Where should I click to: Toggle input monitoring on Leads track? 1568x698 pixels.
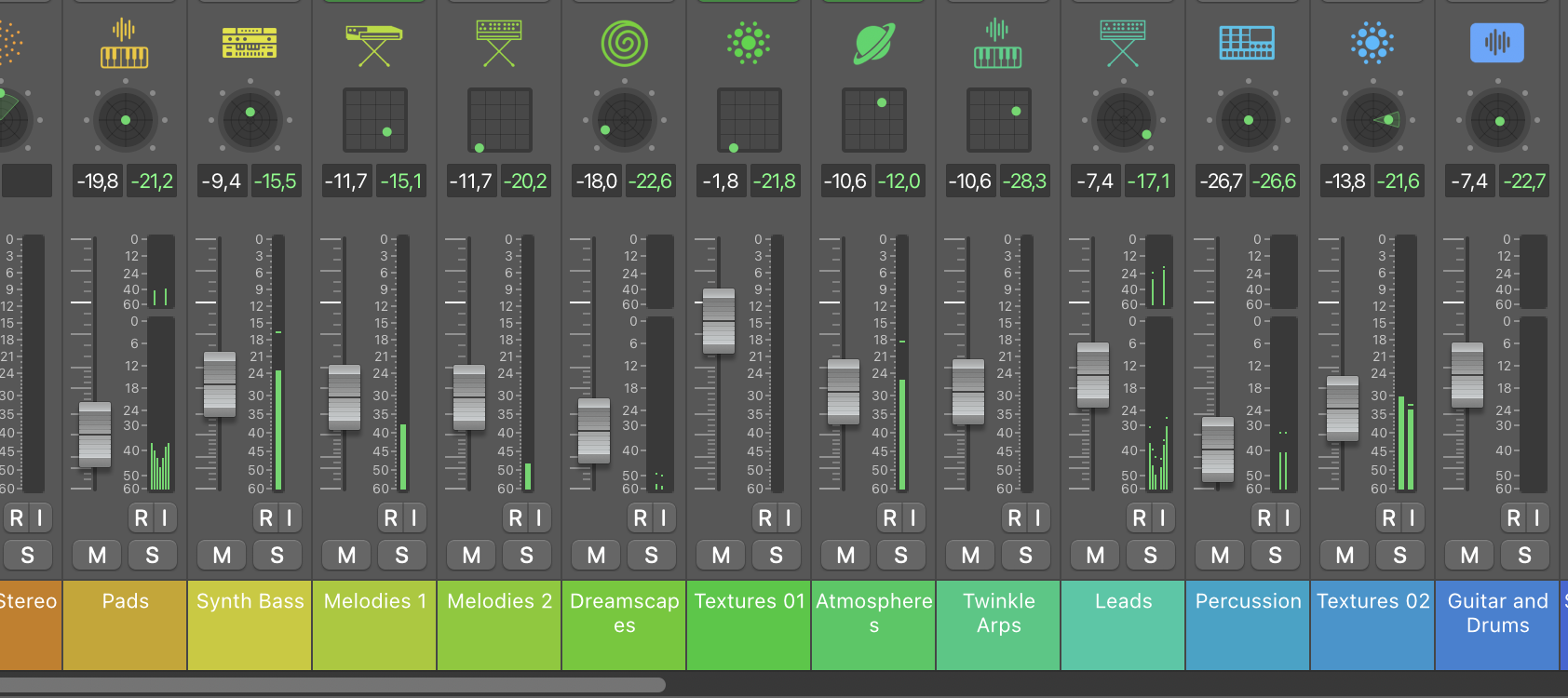(1162, 518)
